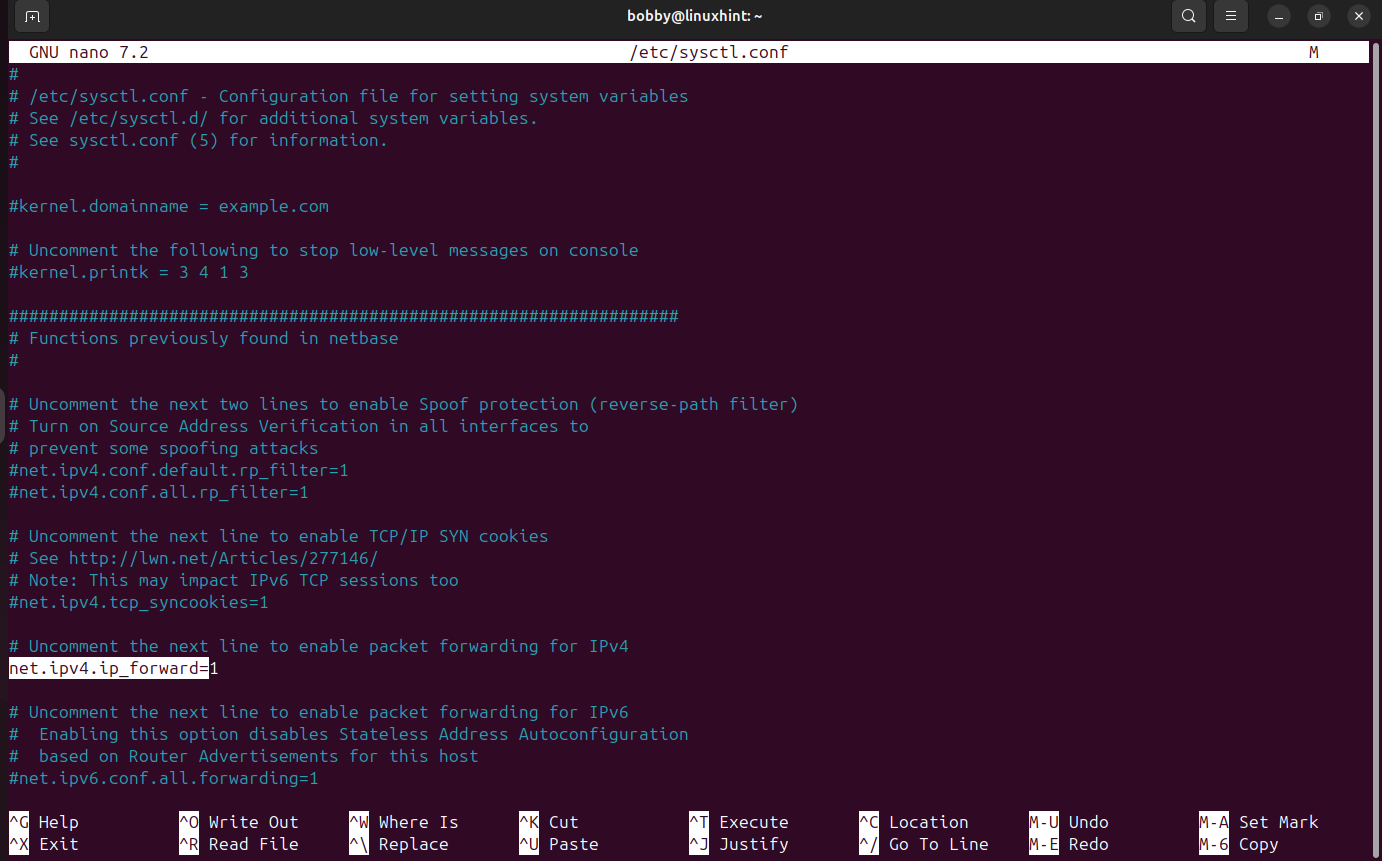Click the 'Turn on Source Address Verification' comment
The width and height of the screenshot is (1382, 861).
(299, 426)
